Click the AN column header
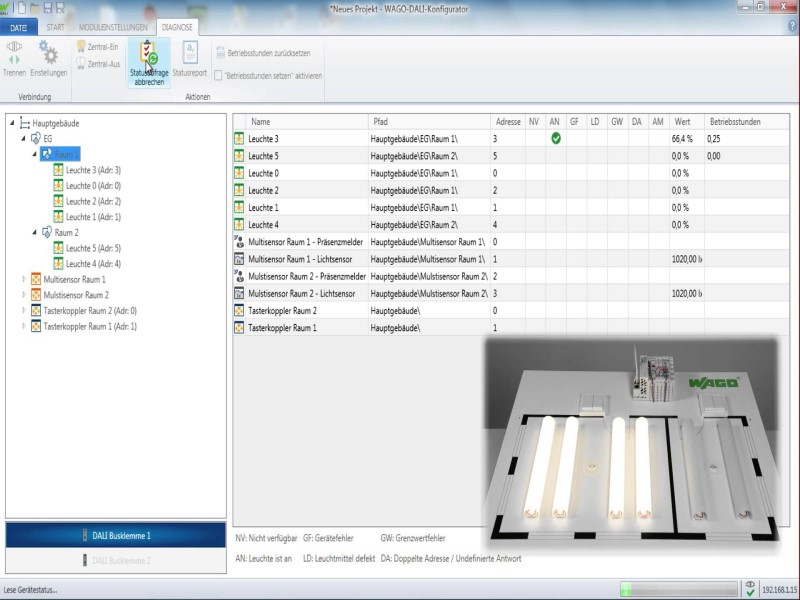The image size is (800, 600). (555, 121)
